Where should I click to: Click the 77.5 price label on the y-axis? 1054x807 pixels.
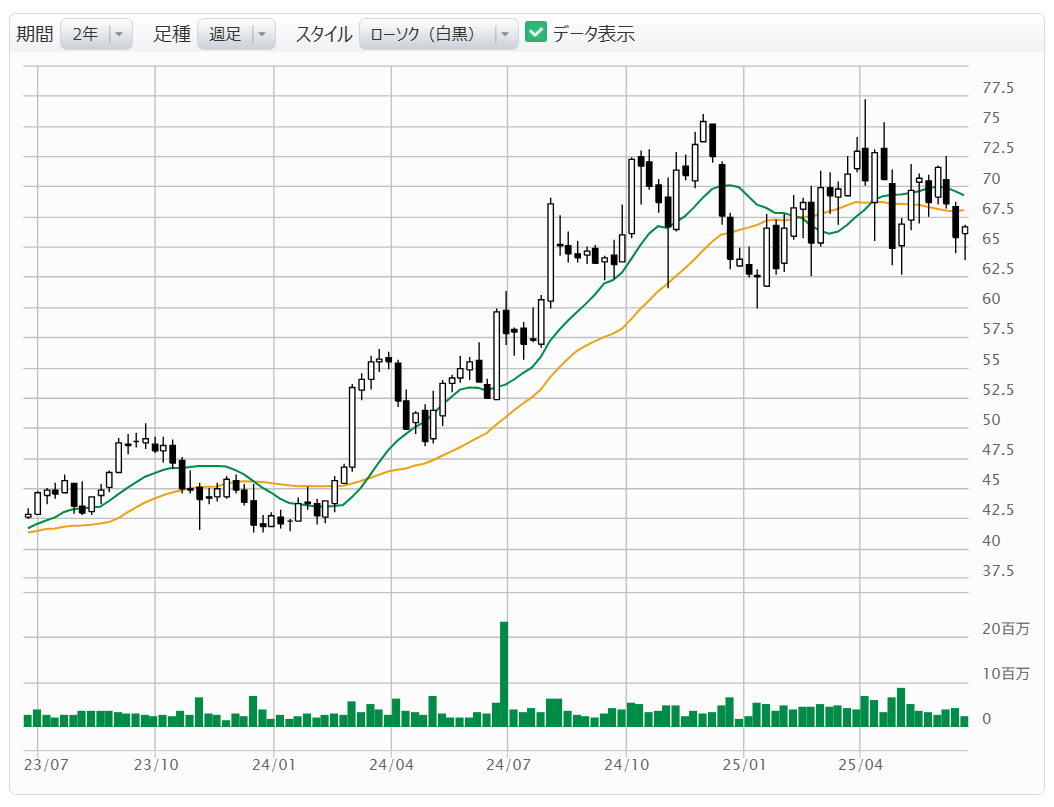click(x=998, y=88)
